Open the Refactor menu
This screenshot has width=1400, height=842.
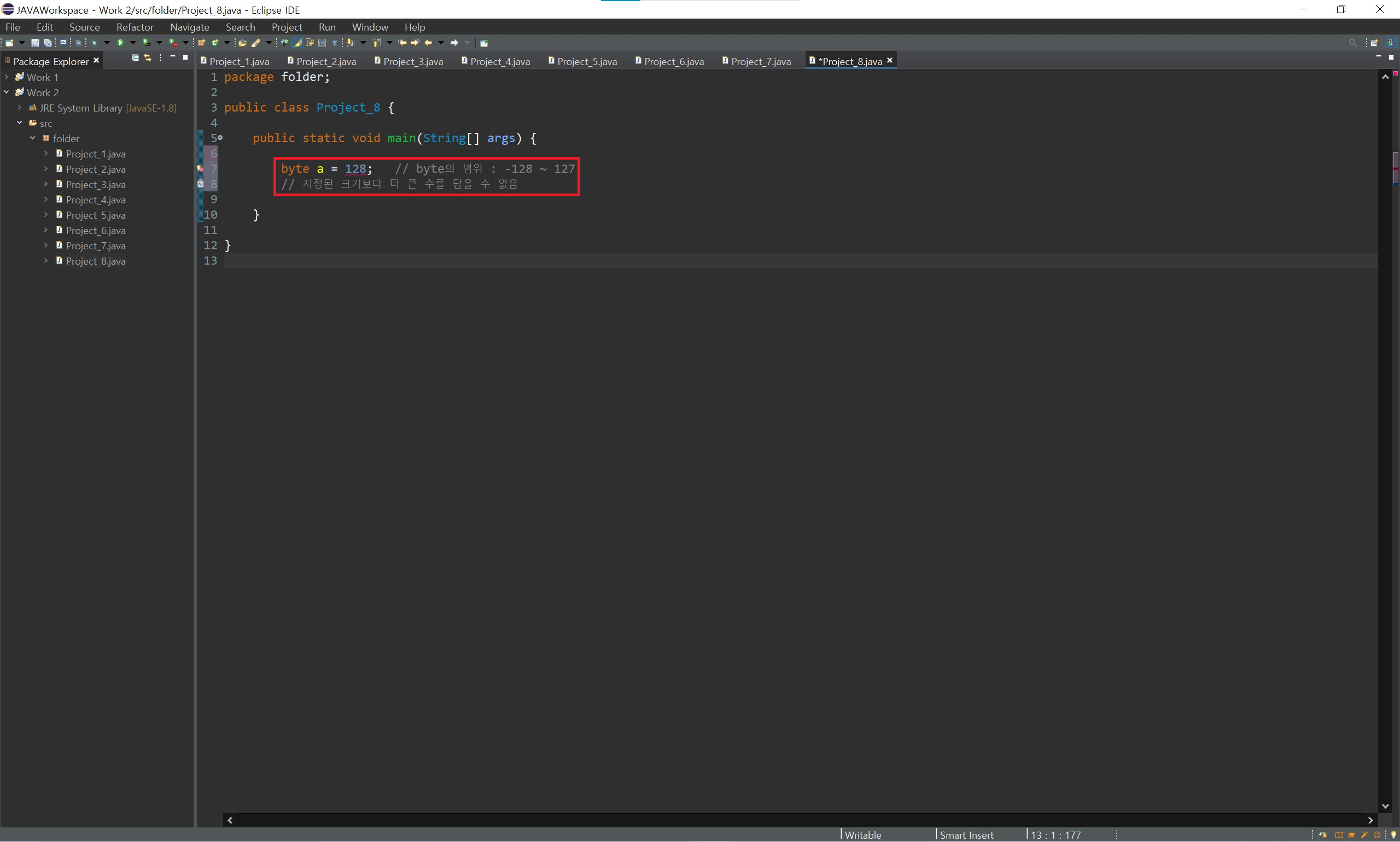135,27
